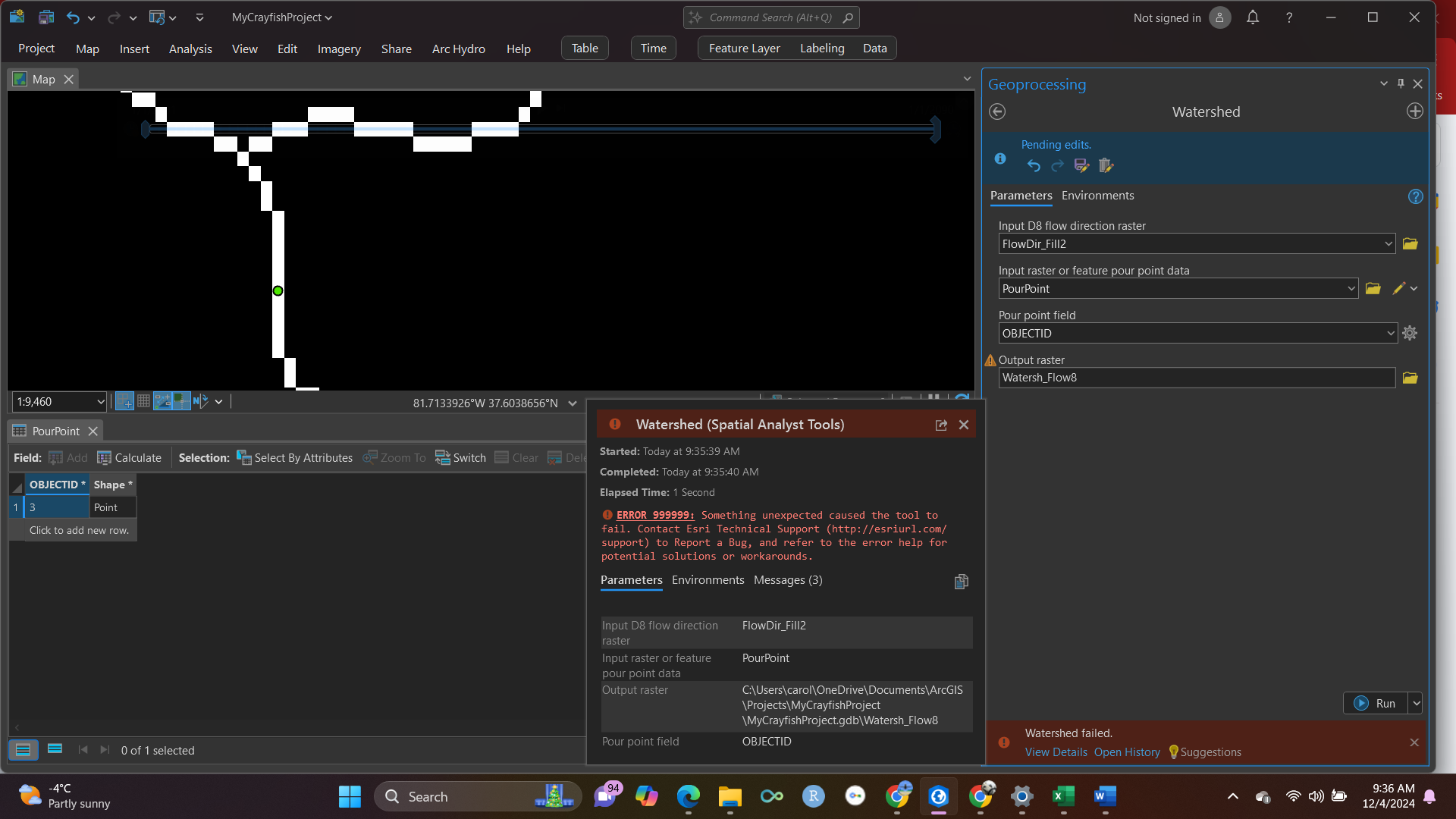Open the ERROR 999999 help link
The width and height of the screenshot is (1456, 819).
655,516
